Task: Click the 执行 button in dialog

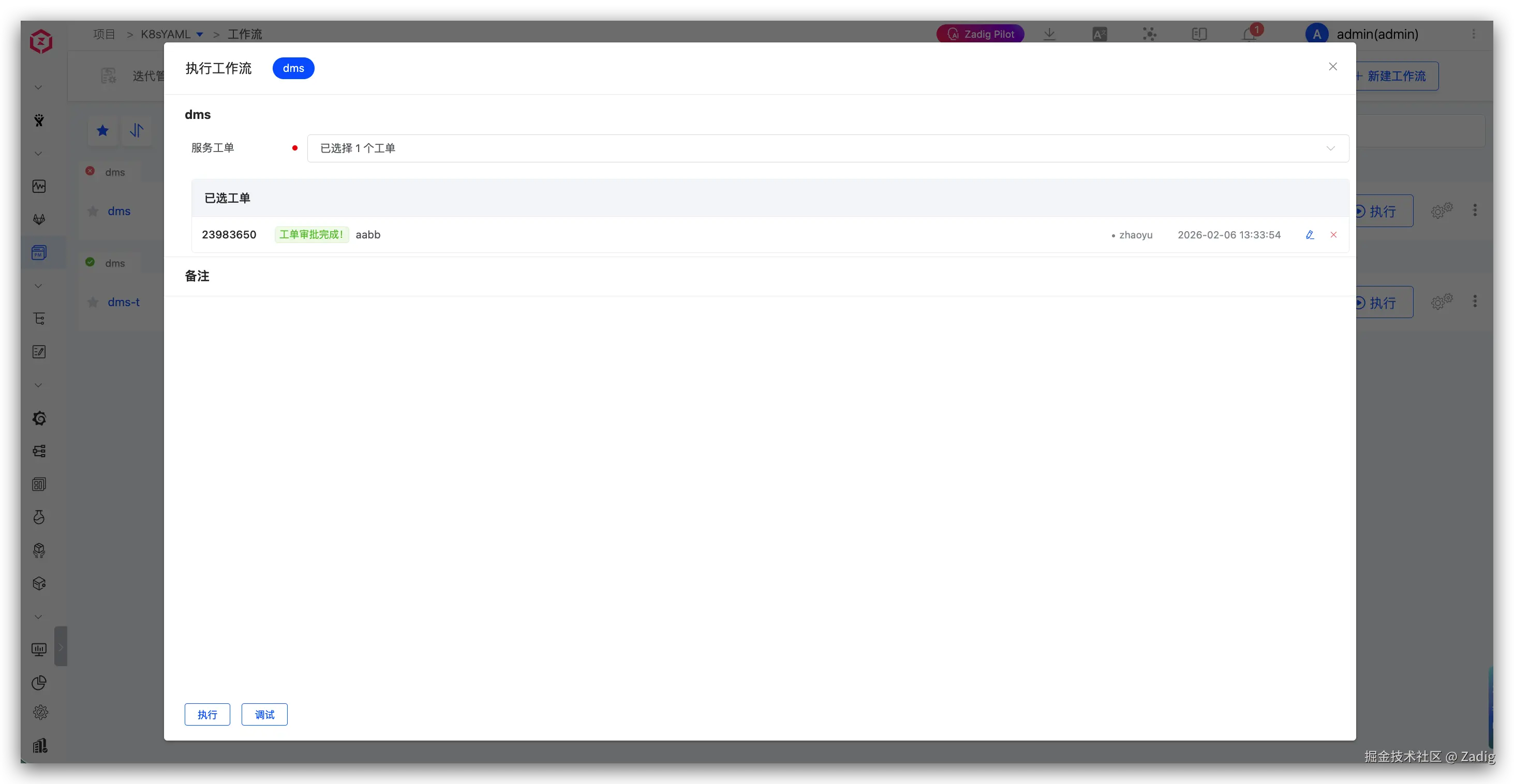Action: 207,714
